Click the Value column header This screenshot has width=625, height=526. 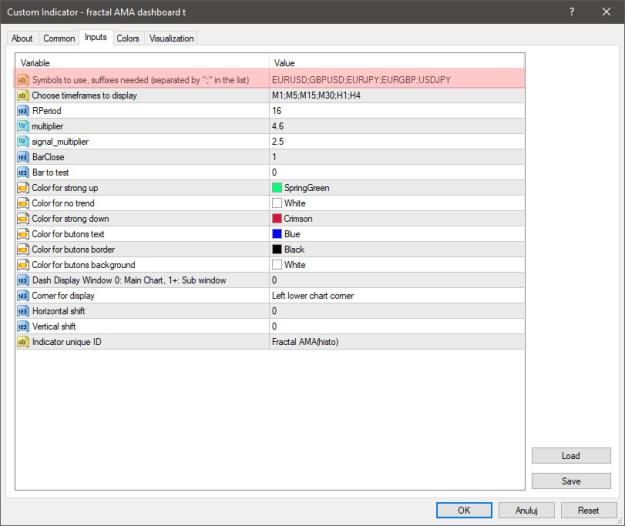[397, 63]
